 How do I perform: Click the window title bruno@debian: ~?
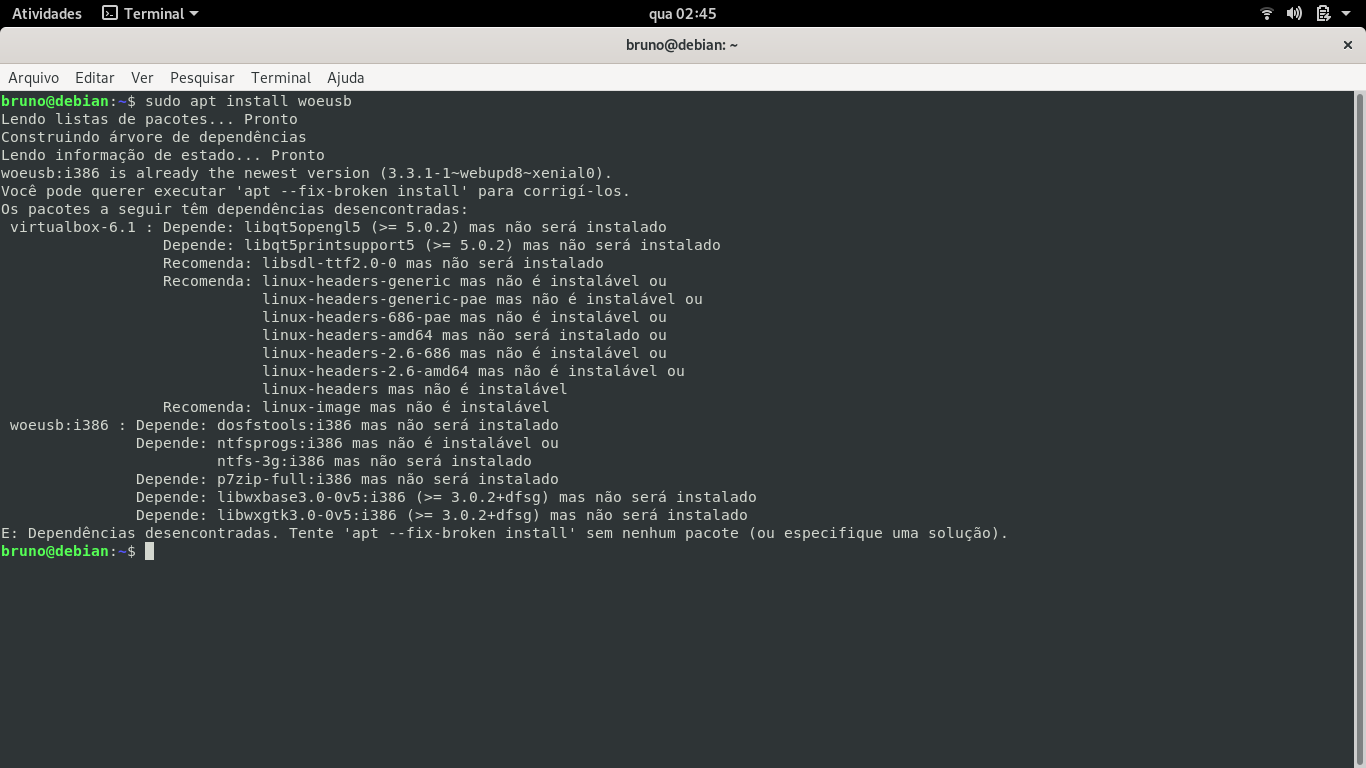pos(682,45)
